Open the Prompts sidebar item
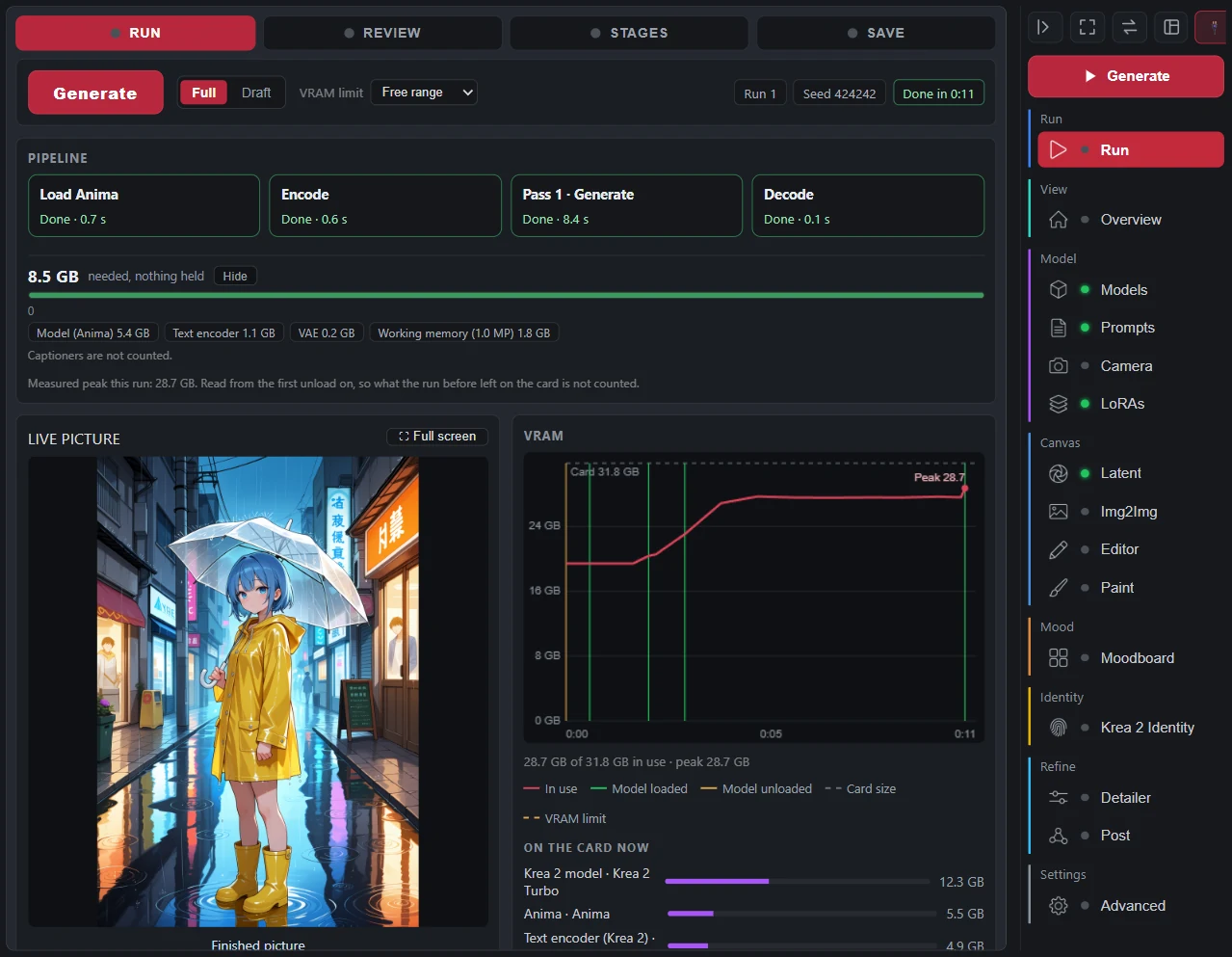This screenshot has width=1232, height=957. pyautogui.click(x=1131, y=328)
